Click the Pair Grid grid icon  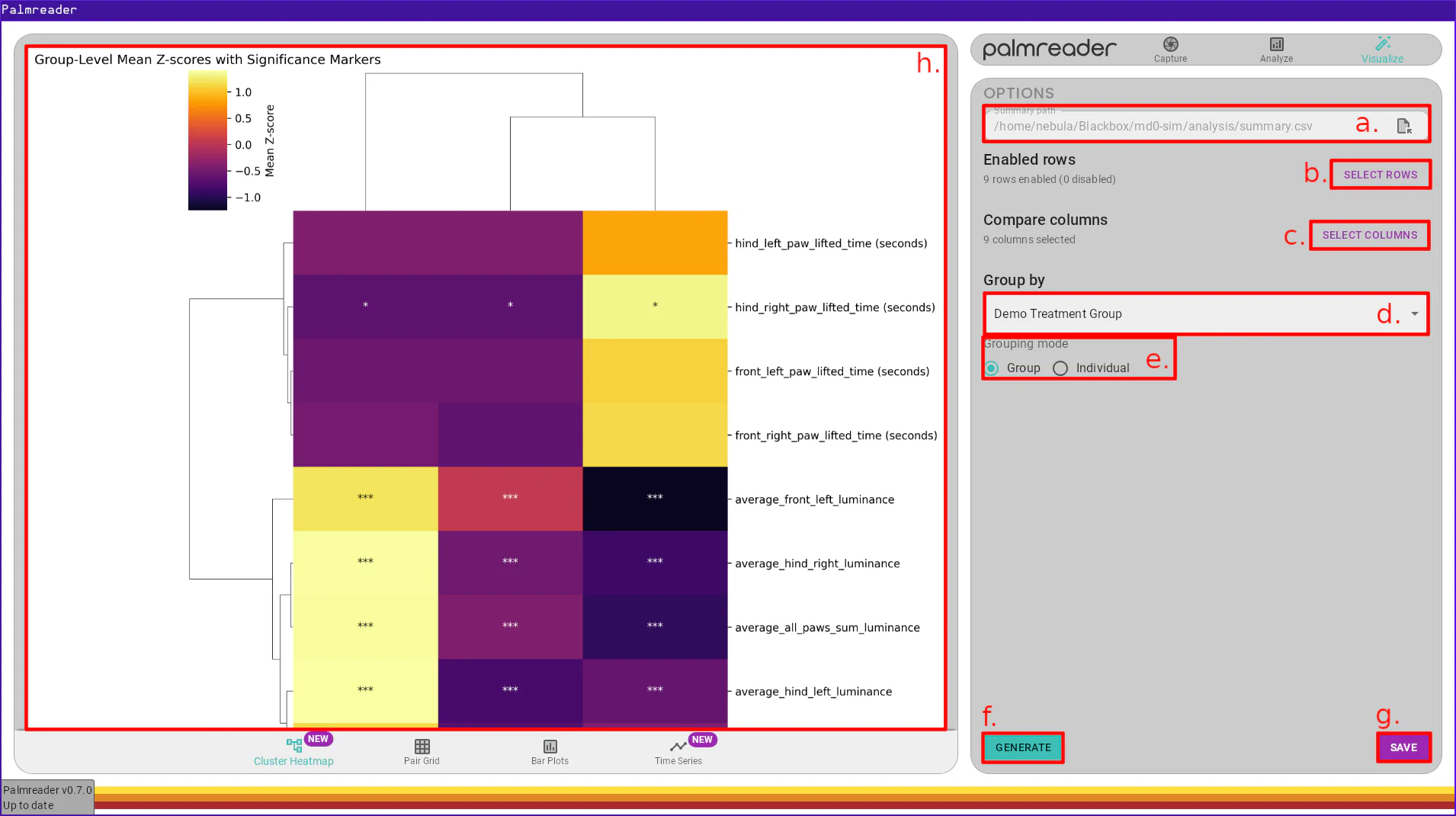tap(422, 747)
